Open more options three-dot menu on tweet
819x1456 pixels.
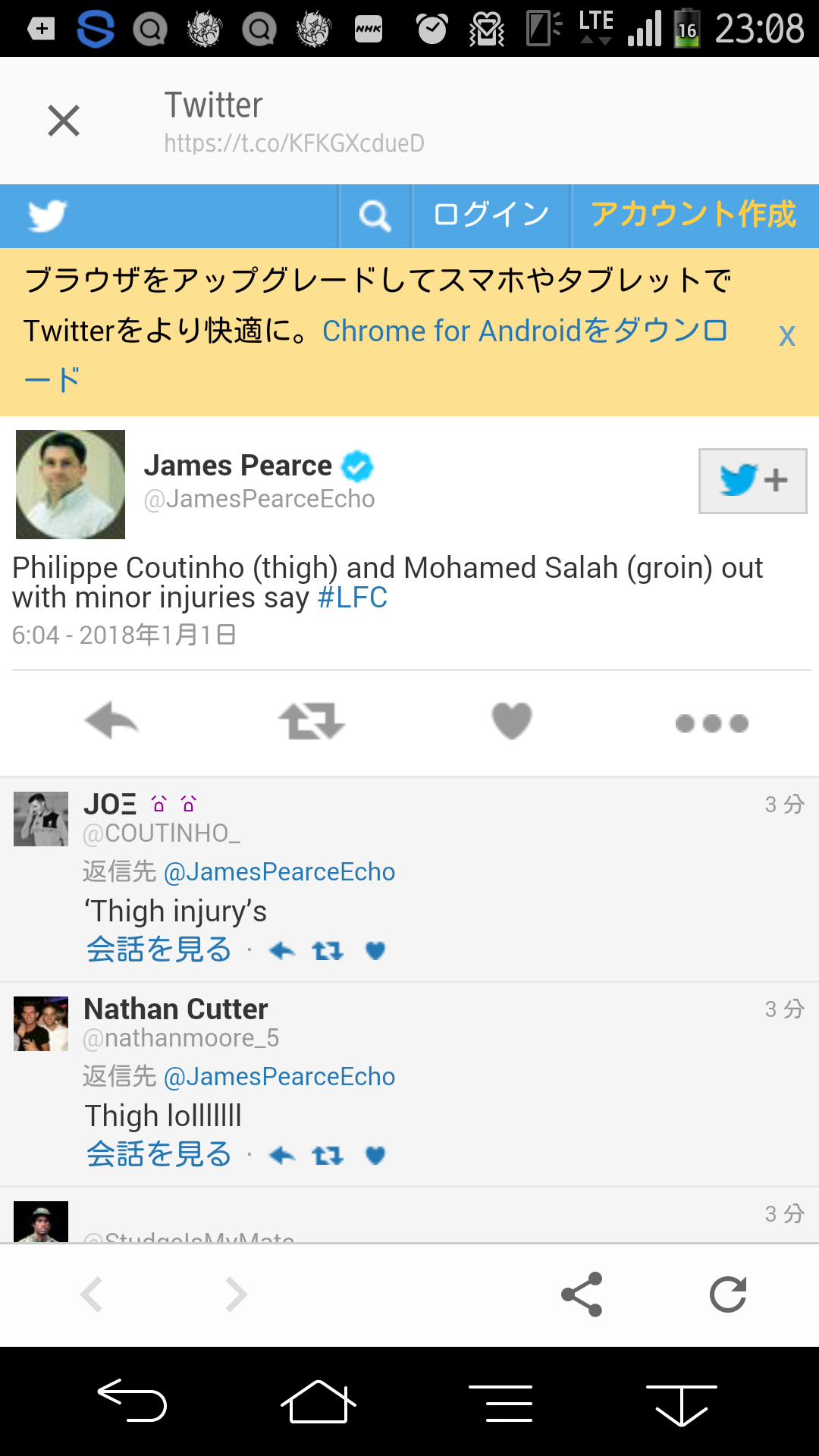711,723
